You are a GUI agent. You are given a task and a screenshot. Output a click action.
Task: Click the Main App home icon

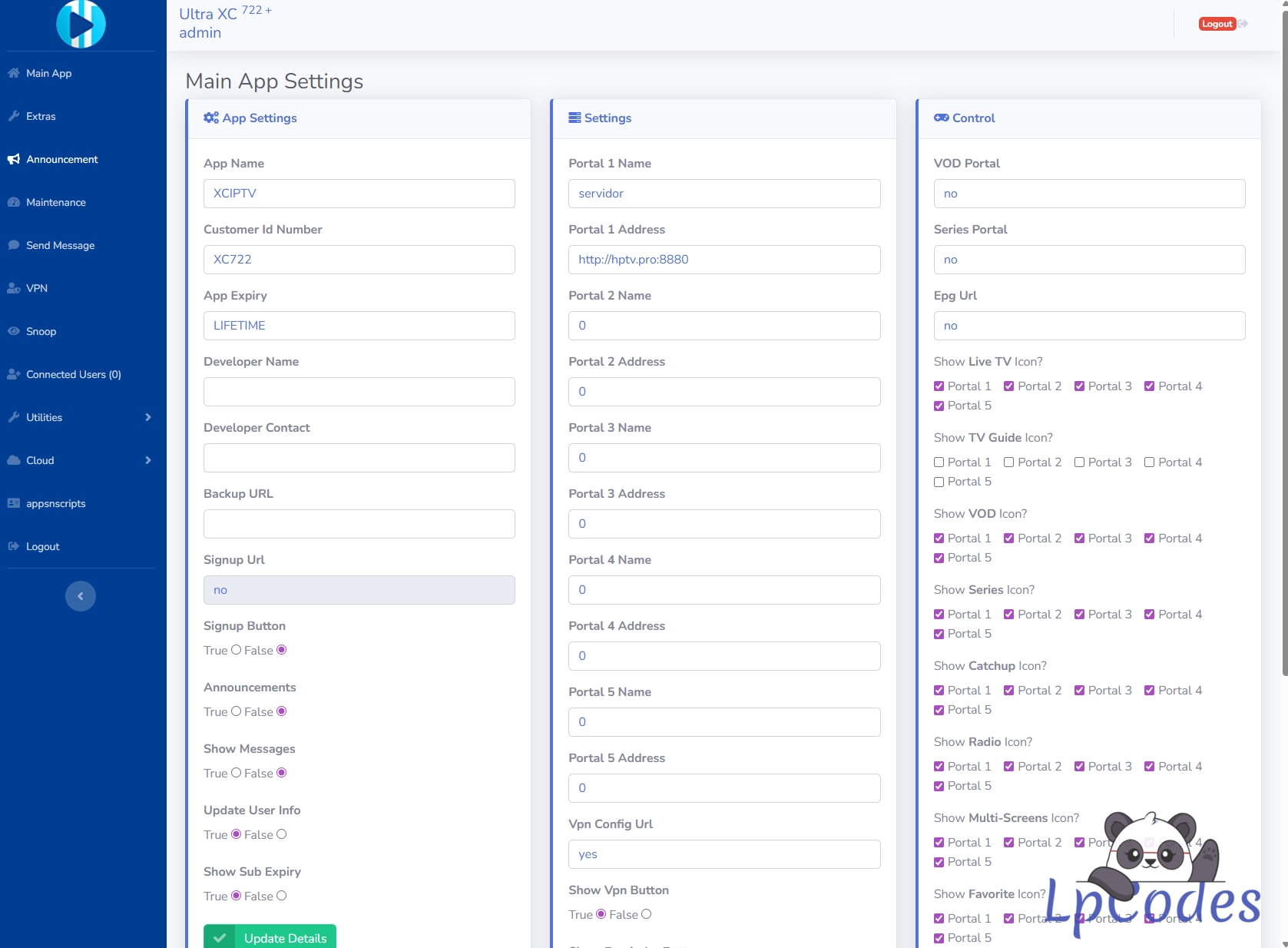coord(14,73)
